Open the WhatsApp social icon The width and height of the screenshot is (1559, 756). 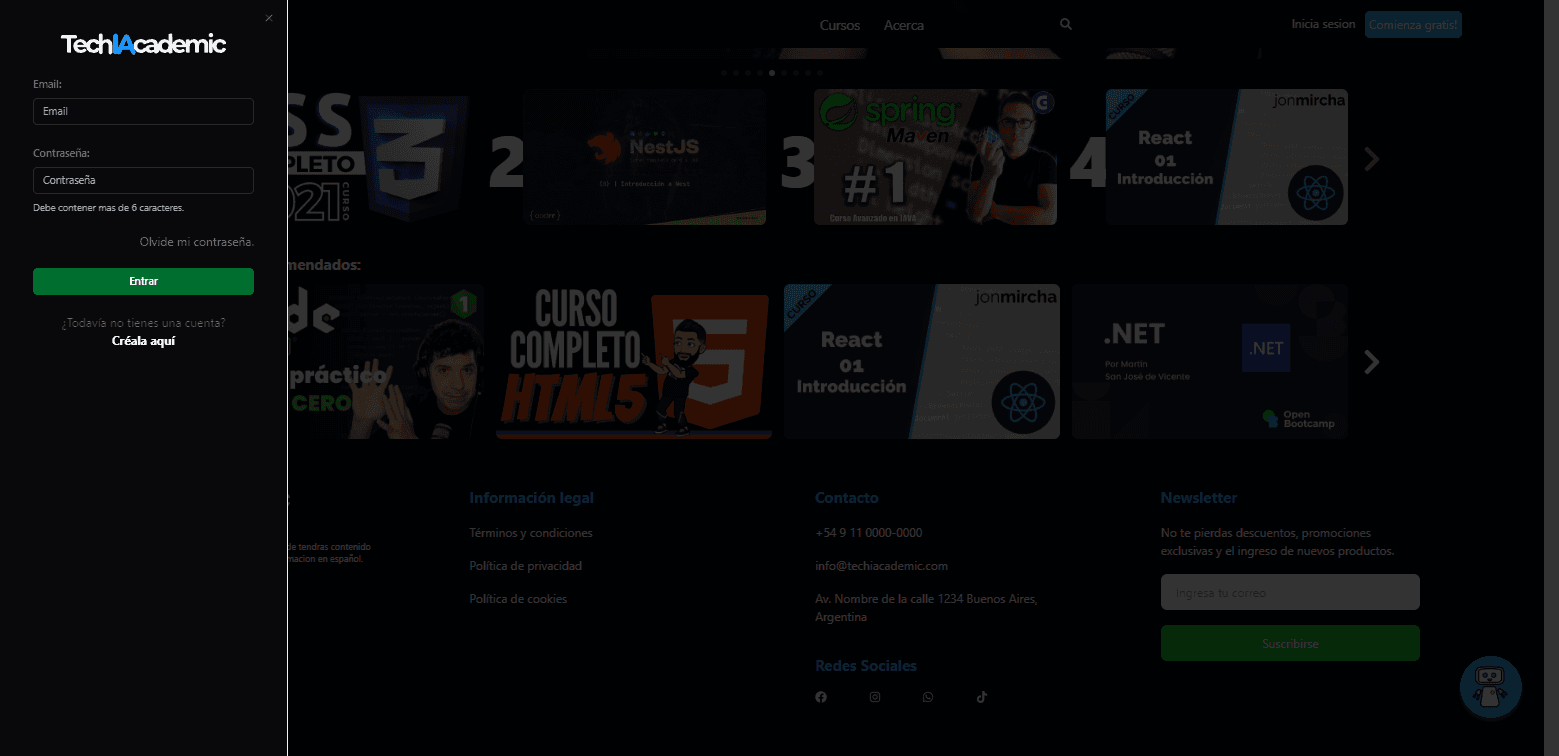click(x=928, y=697)
